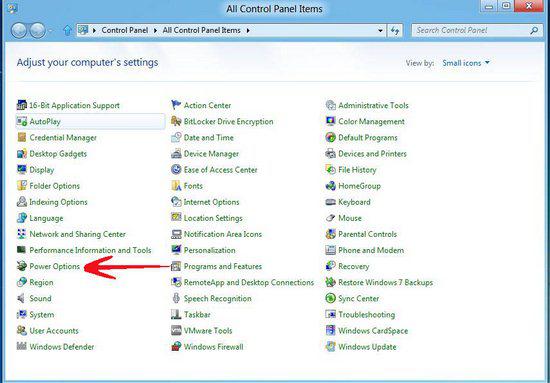This screenshot has height=383, width=550.
Task: Open VMware Tools link
Action: (x=208, y=331)
